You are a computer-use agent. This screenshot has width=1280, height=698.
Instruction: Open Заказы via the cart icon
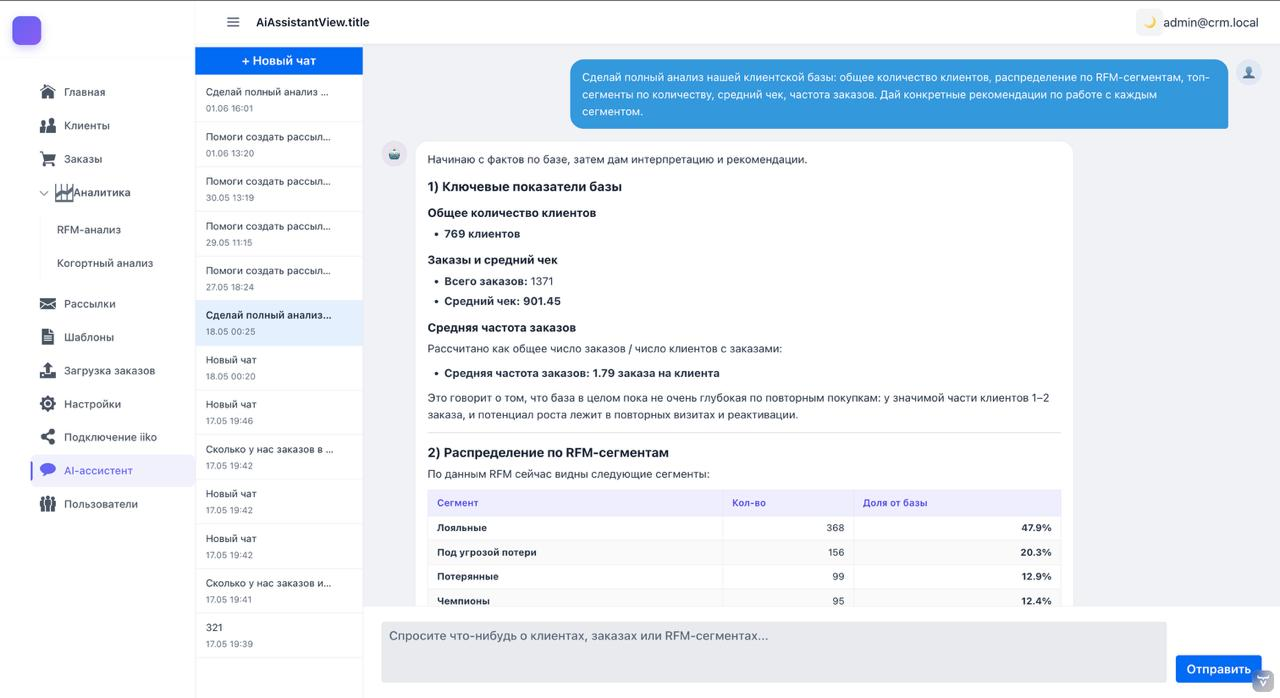coord(47,159)
